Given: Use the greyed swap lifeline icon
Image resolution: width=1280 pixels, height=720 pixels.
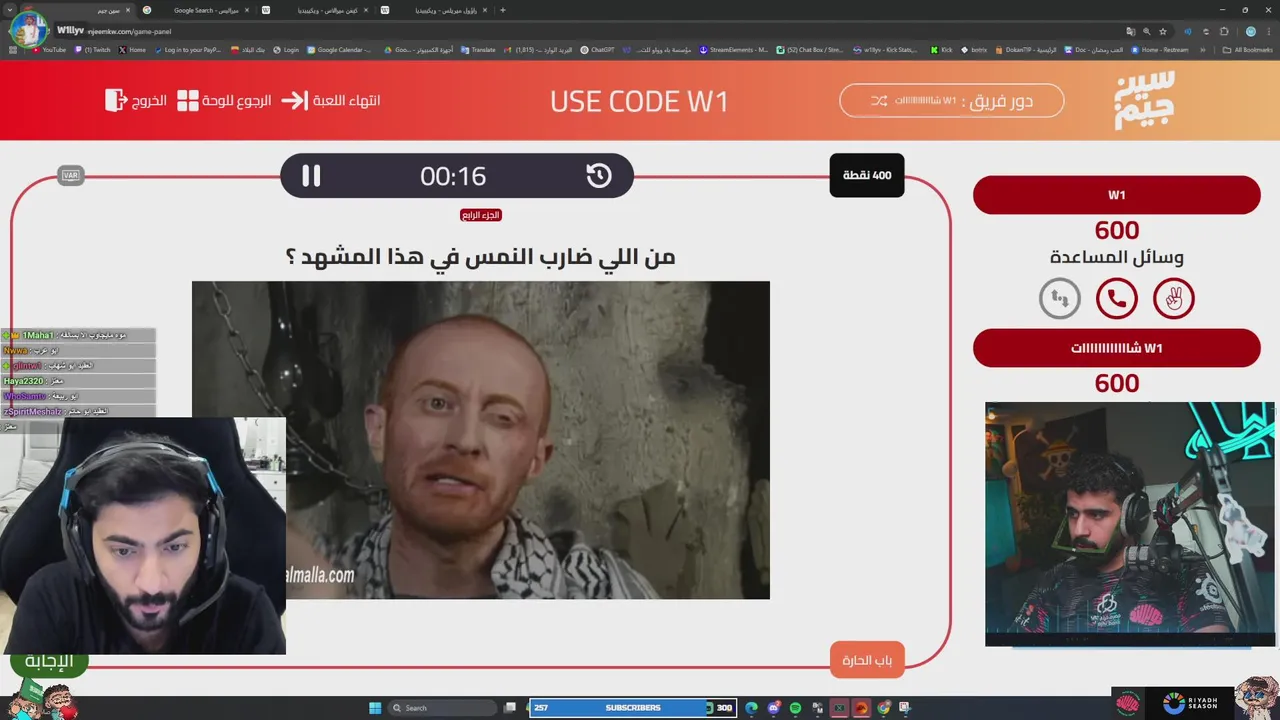Looking at the screenshot, I should click(x=1060, y=298).
